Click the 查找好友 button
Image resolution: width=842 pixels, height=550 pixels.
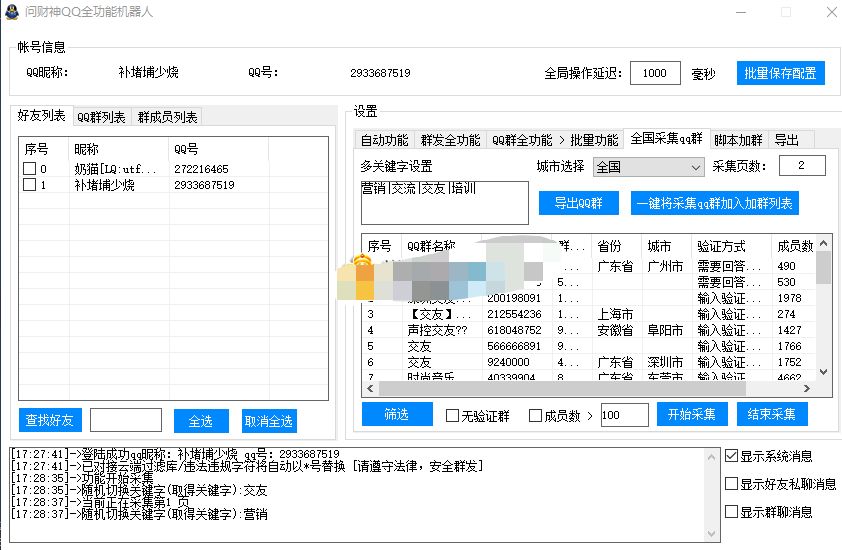coord(50,420)
